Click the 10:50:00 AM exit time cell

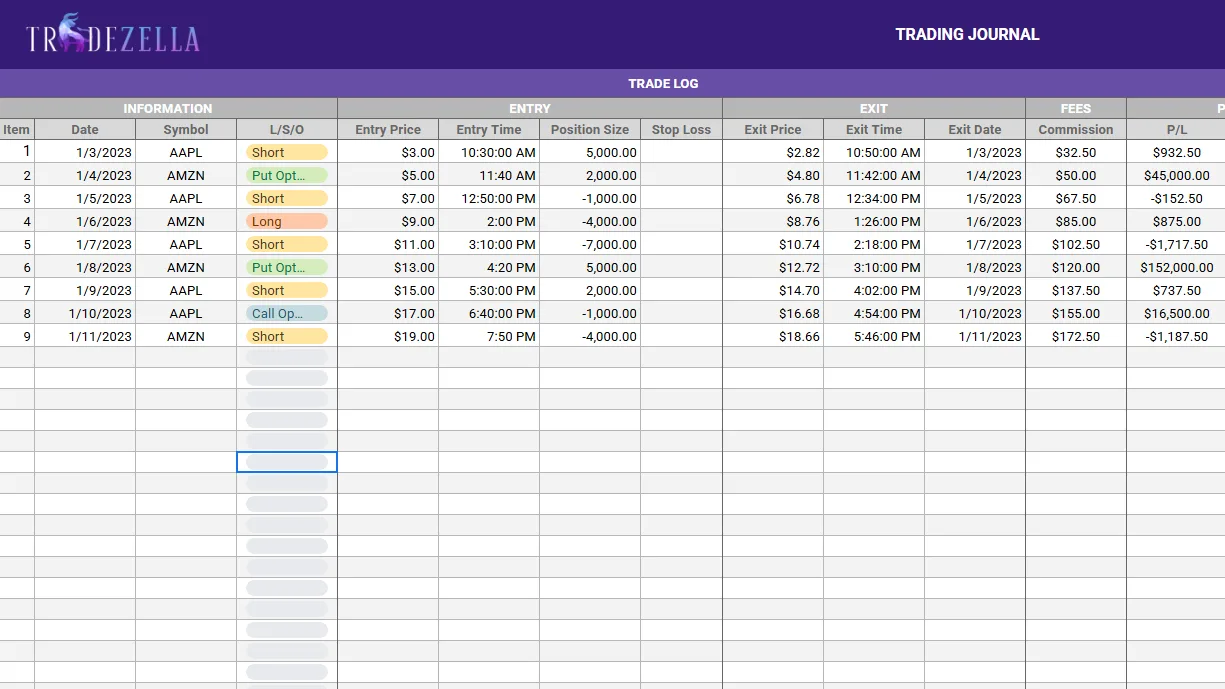873,152
